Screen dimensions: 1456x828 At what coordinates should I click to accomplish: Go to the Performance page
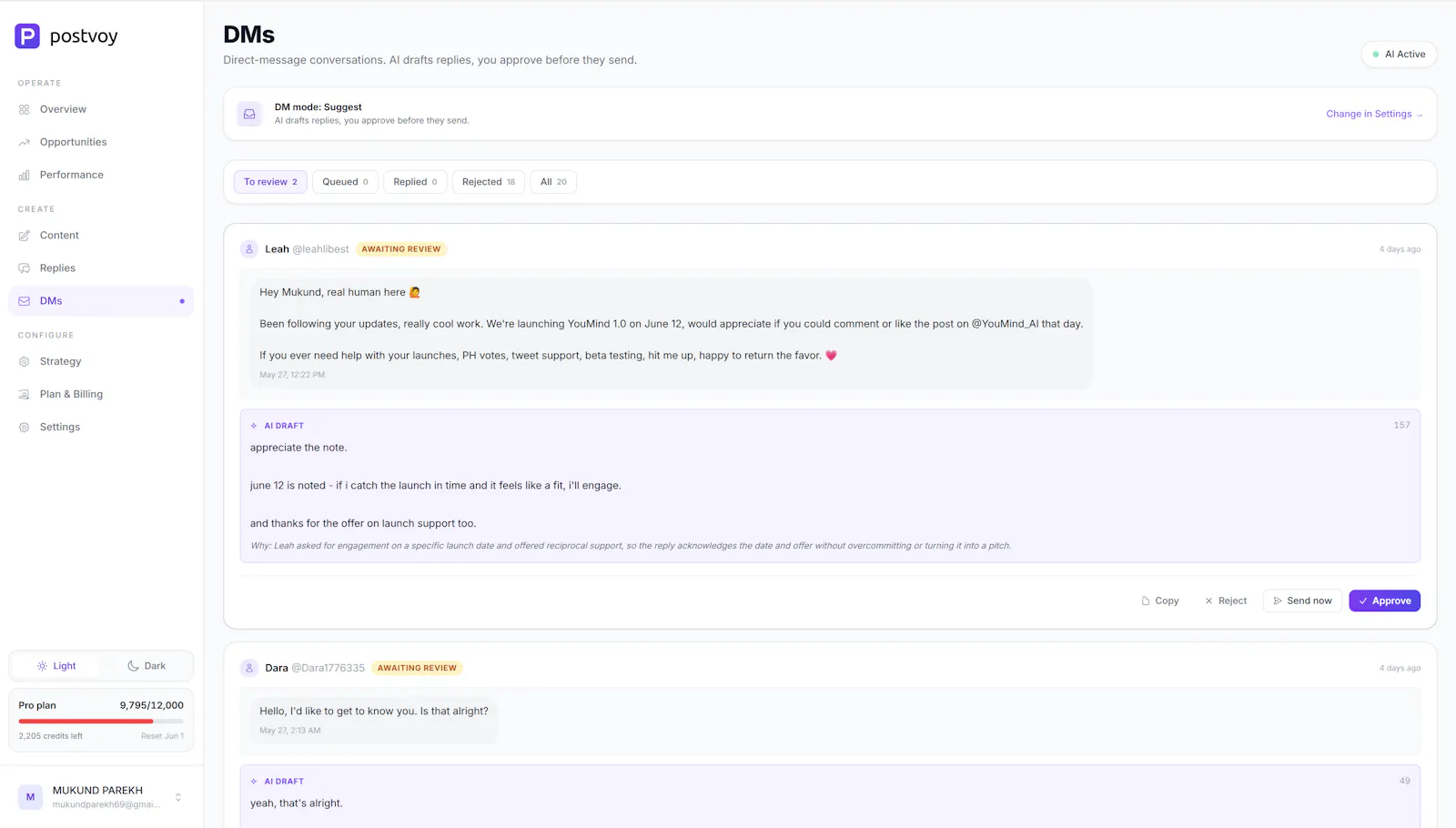coord(101,175)
